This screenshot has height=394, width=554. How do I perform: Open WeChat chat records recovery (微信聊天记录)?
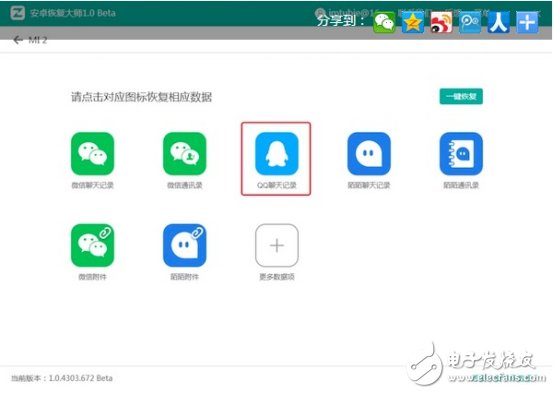(93, 154)
